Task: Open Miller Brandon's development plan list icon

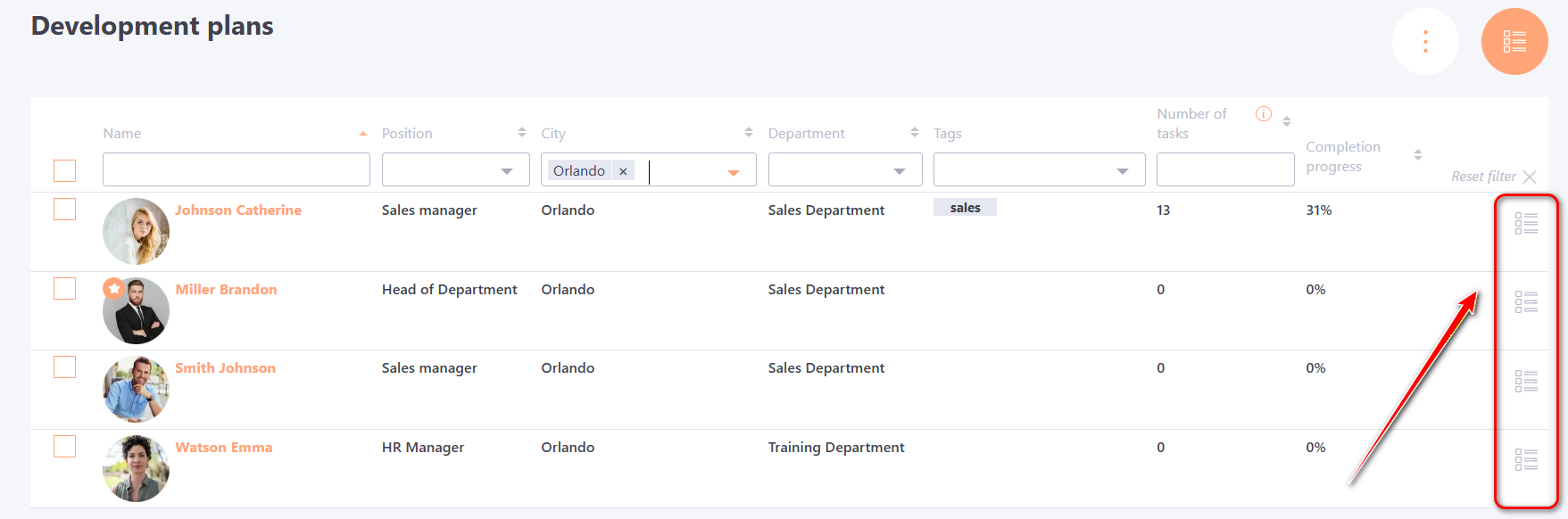Action: click(1525, 302)
